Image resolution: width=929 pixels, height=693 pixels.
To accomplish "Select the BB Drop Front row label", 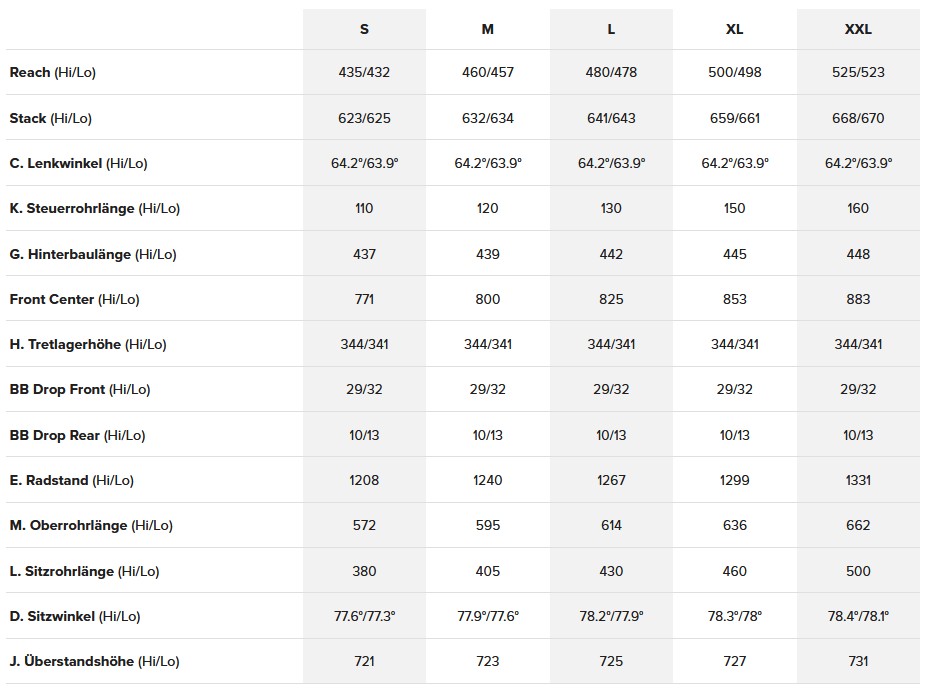I will (x=80, y=389).
